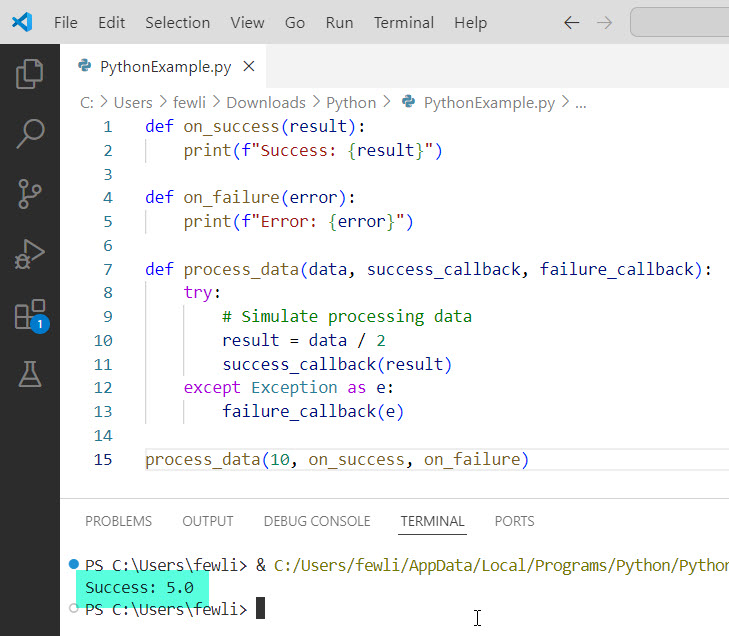Click 'def process_data' function definition line
Image resolution: width=729 pixels, height=636 pixels.
click(428, 269)
